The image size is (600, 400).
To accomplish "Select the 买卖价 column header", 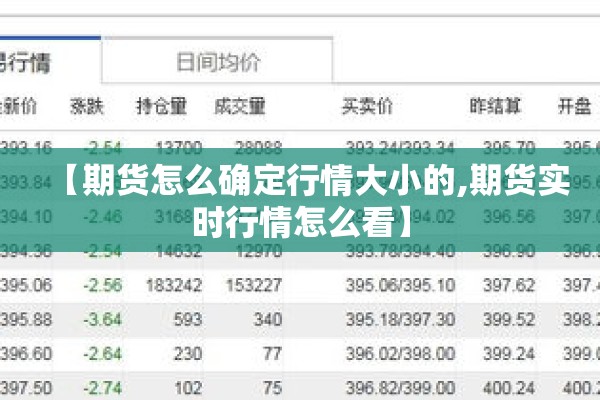I will point(367,106).
